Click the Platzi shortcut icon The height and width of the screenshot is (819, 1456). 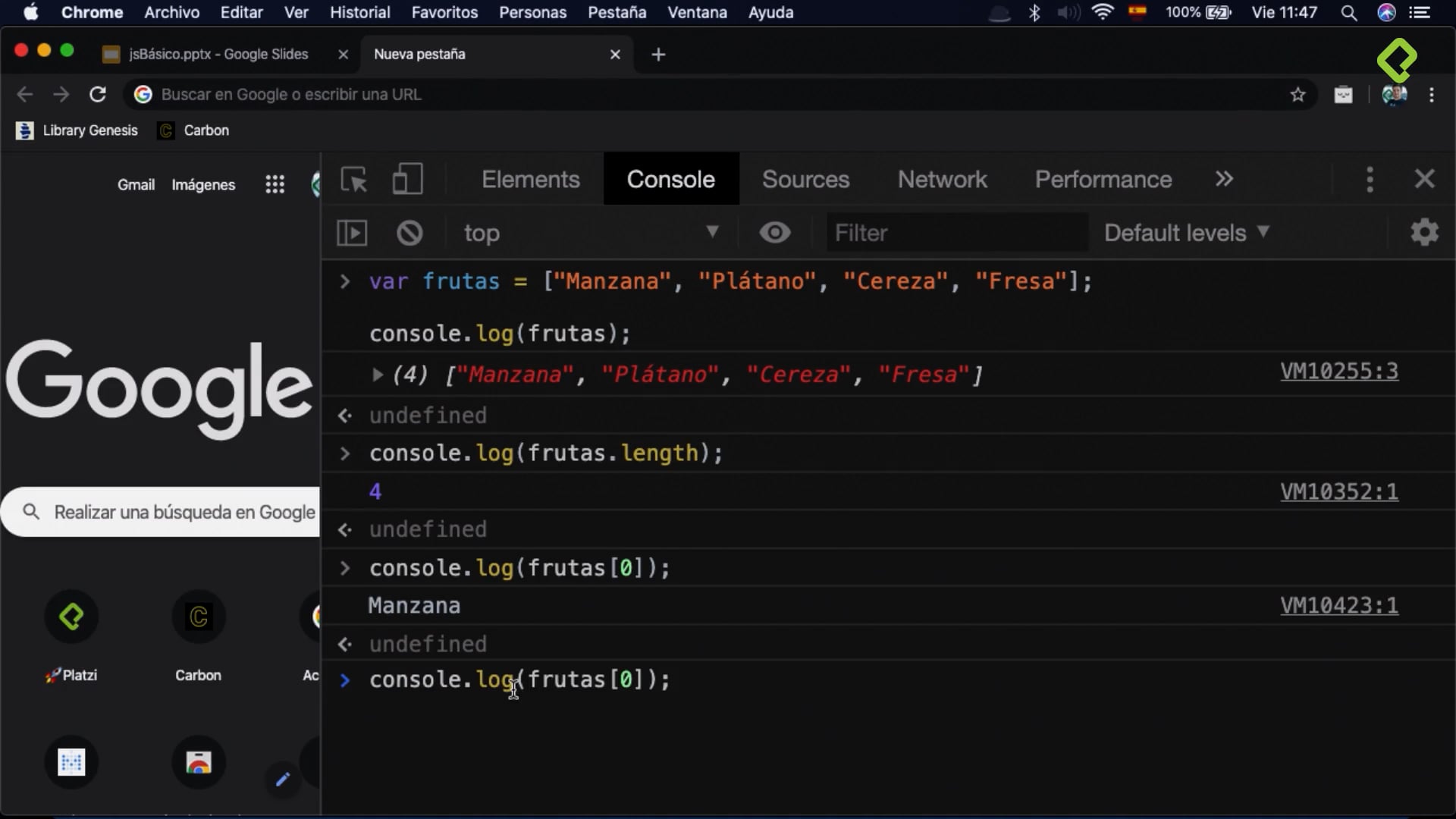(71, 617)
